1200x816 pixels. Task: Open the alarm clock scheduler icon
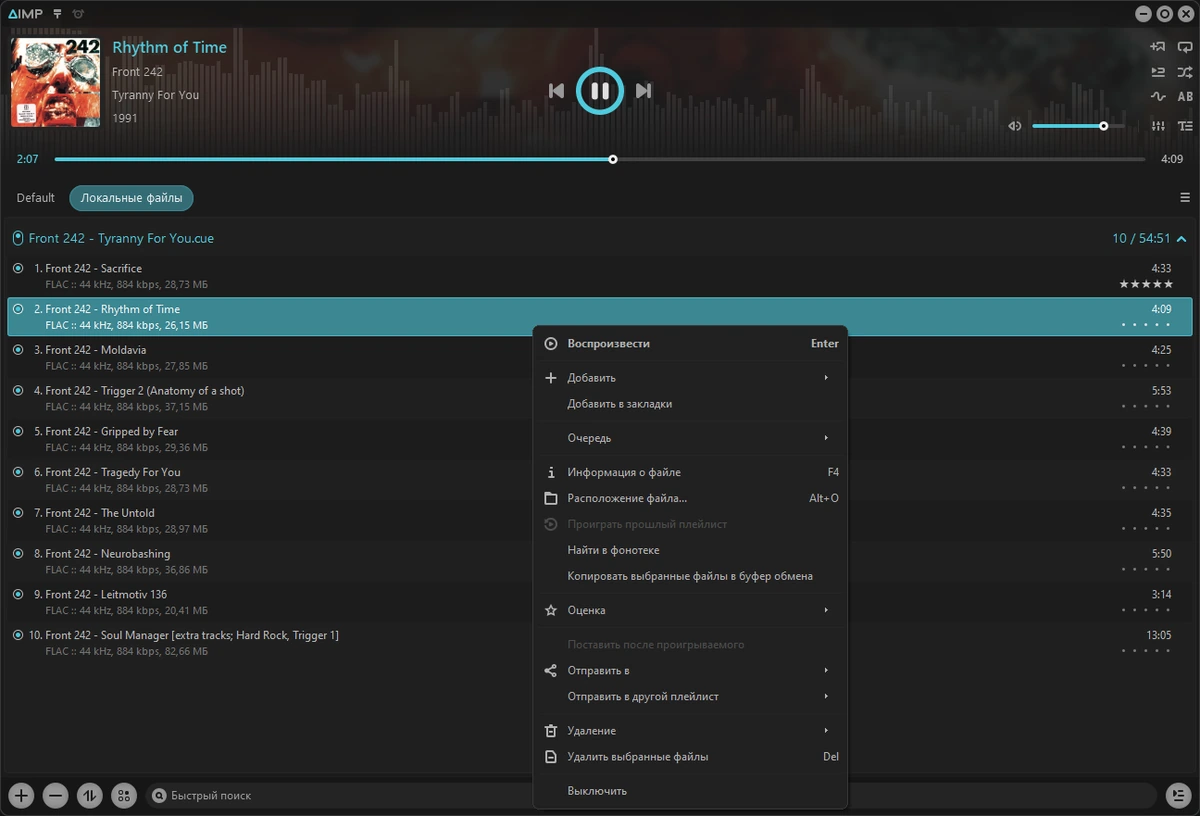point(79,14)
